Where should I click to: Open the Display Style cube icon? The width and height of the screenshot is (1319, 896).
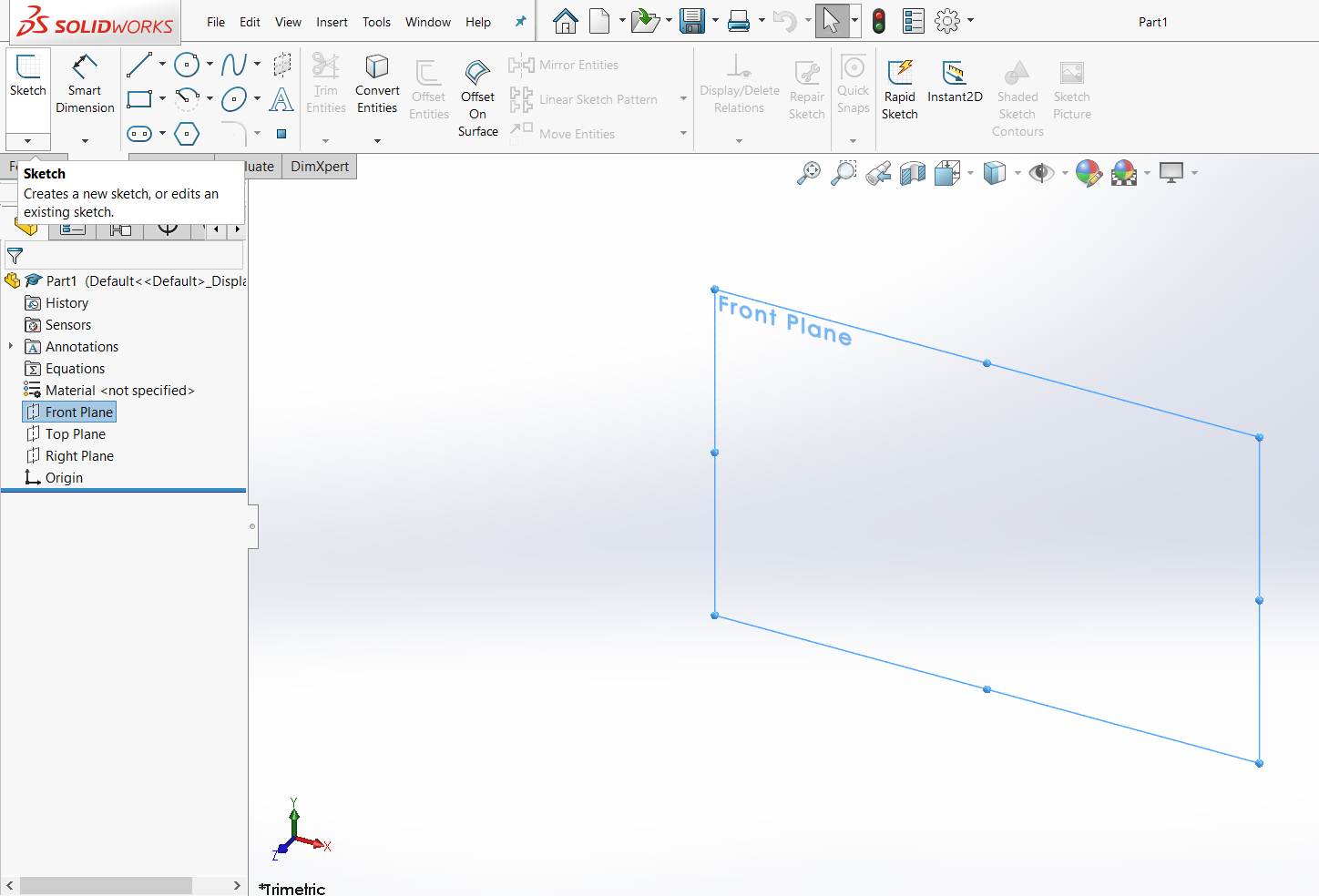(995, 172)
